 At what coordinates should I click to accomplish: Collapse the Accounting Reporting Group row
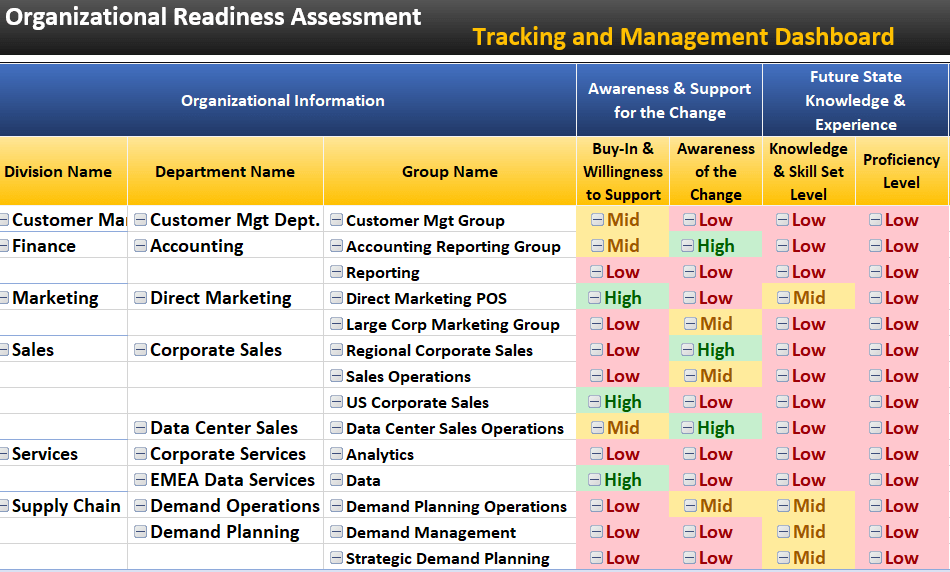[336, 246]
